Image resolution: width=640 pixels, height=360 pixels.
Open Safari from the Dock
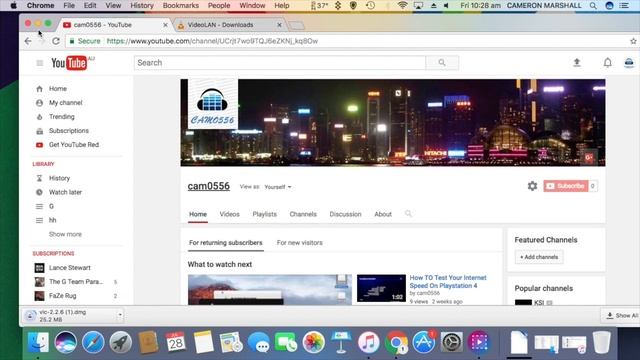93,342
